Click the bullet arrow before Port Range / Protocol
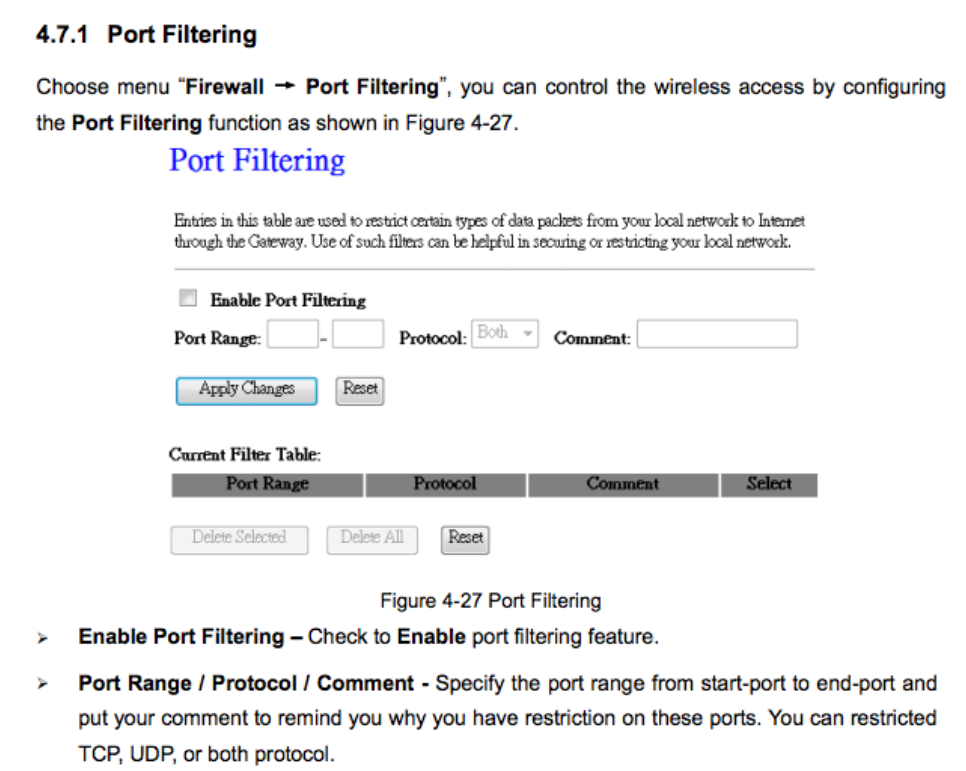Viewport: 966px width, 771px height. (x=43, y=685)
